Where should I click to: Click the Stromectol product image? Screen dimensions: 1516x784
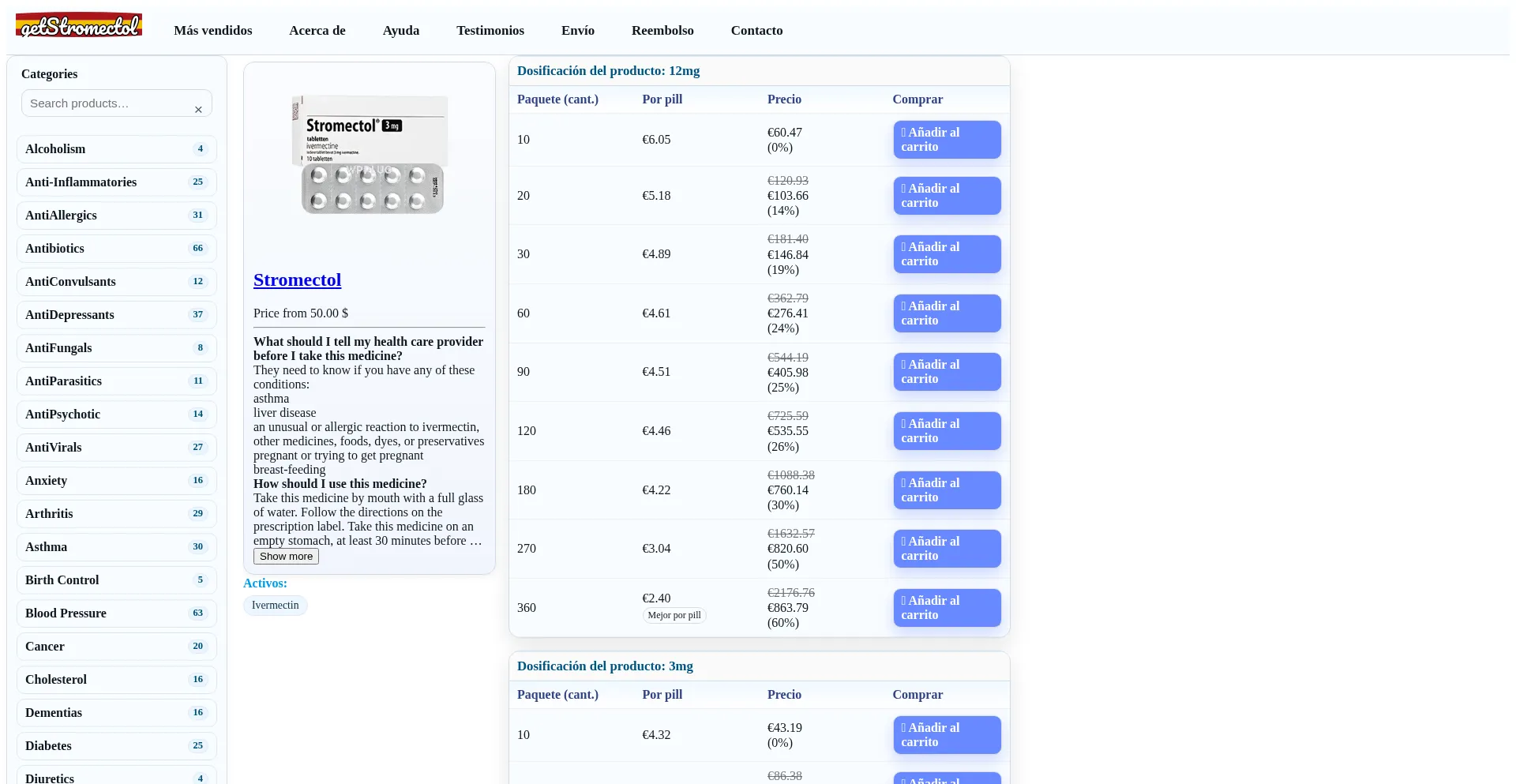tap(370, 155)
